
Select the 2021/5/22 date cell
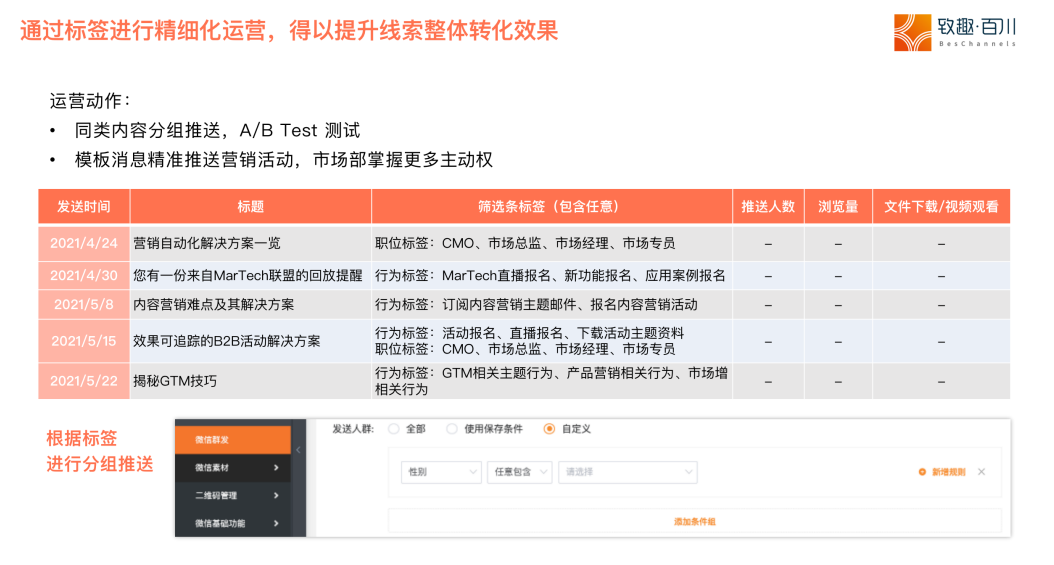click(x=84, y=381)
